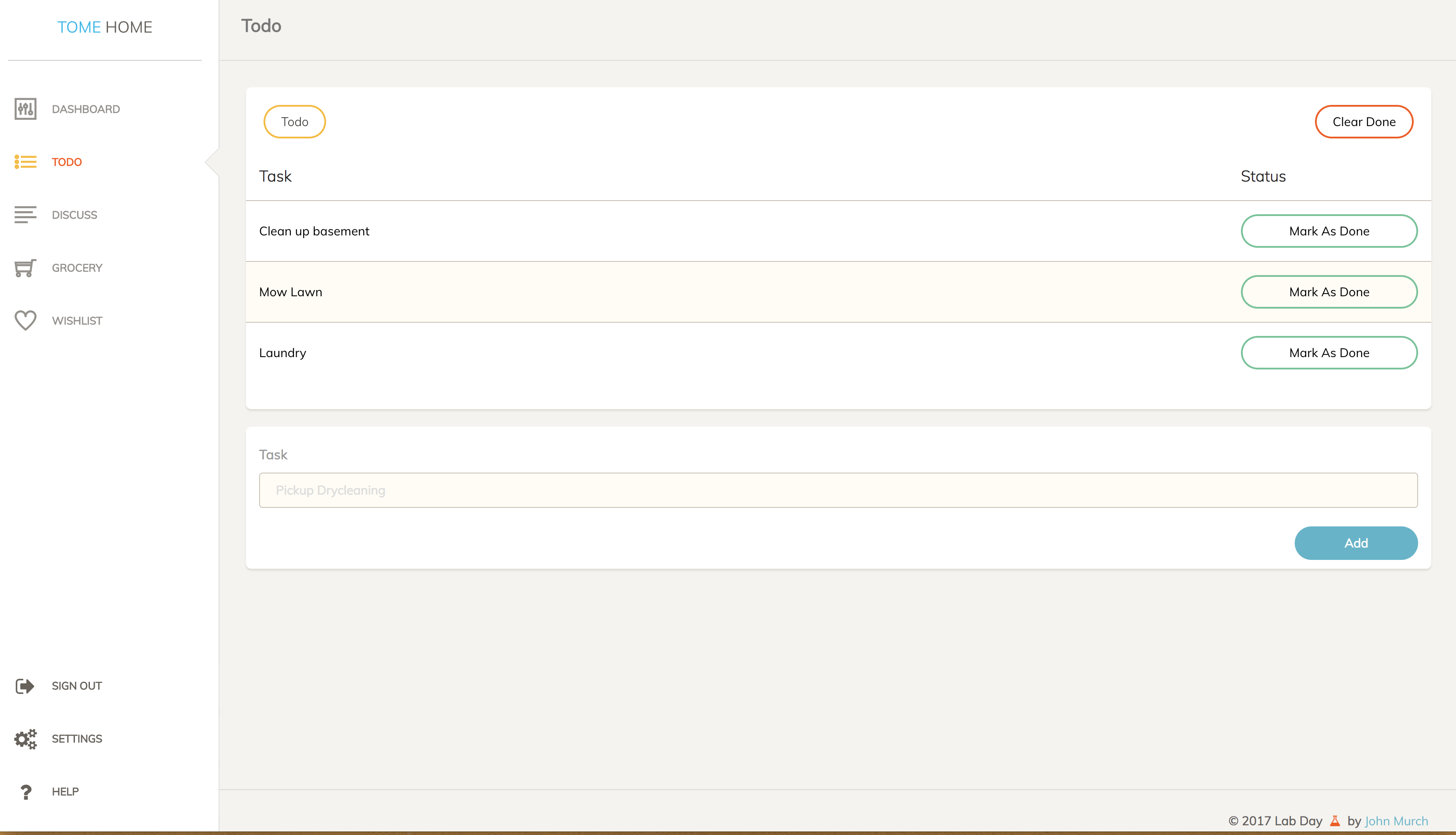Viewport: 1456px width, 835px height.
Task: Select the TODO menu item
Action: pyautogui.click(x=67, y=162)
